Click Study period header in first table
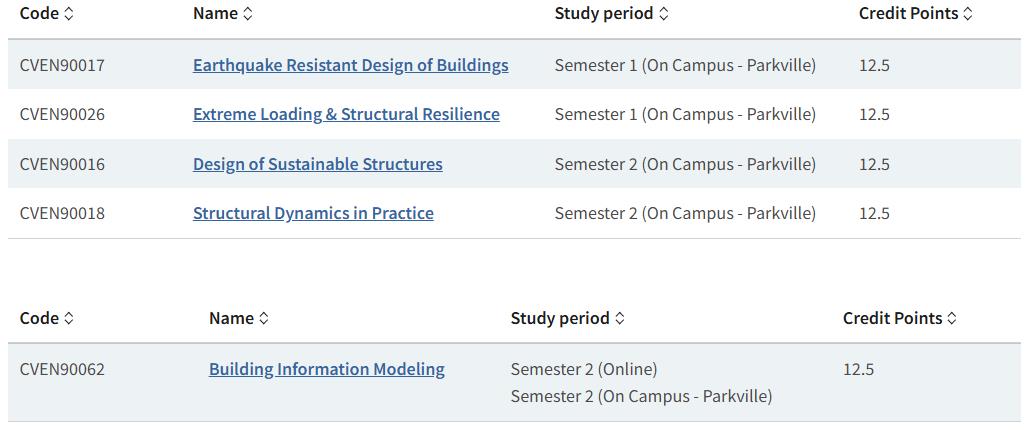The image size is (1031, 430). click(x=604, y=14)
